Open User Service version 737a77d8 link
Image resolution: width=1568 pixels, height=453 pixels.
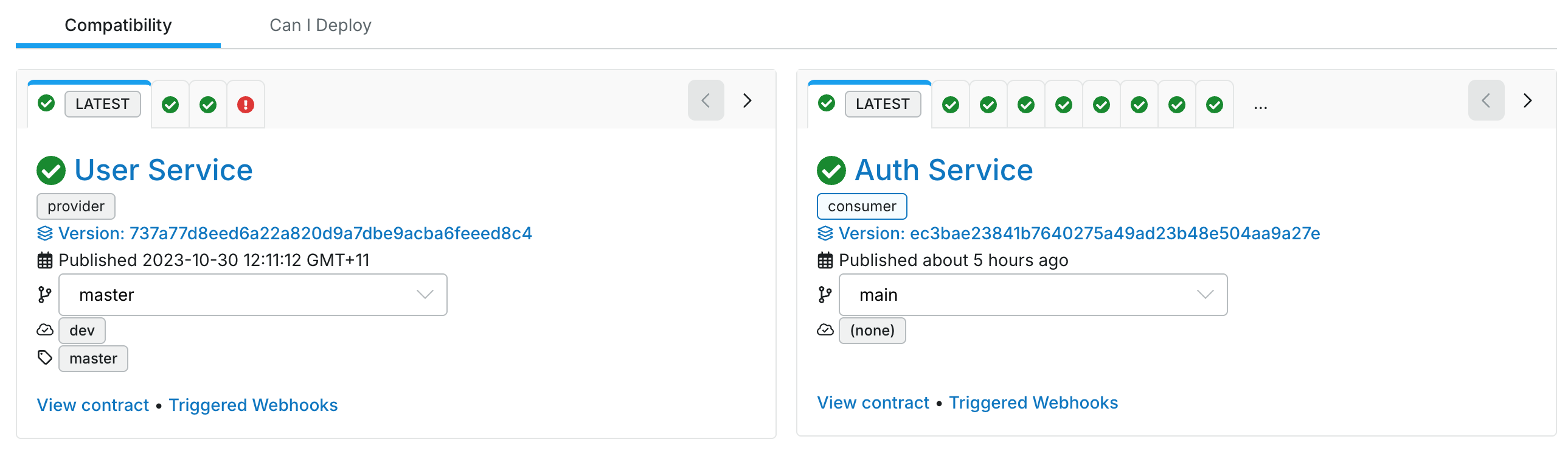pos(295,234)
